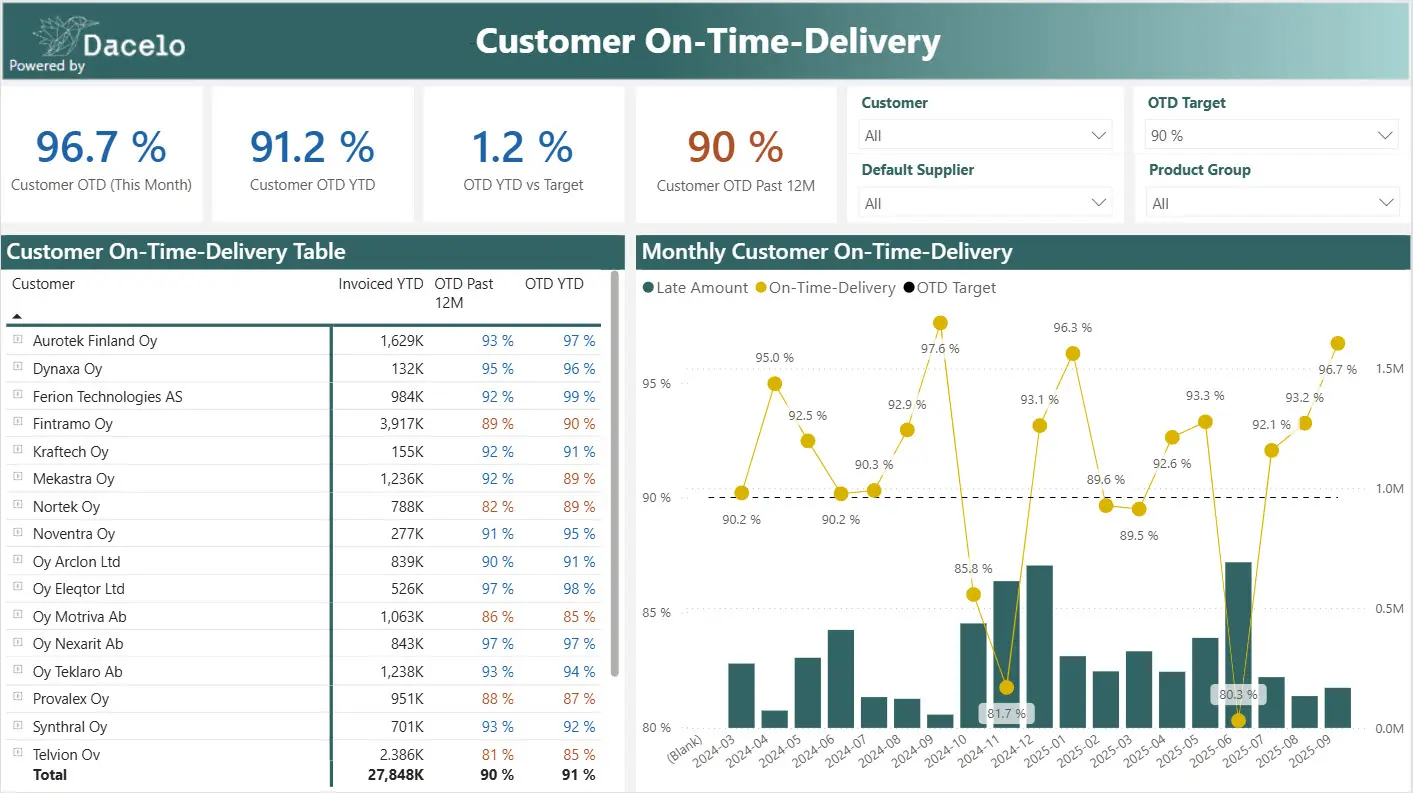This screenshot has width=1413, height=793.
Task: Open the Default Supplier dropdown
Action: (985, 203)
